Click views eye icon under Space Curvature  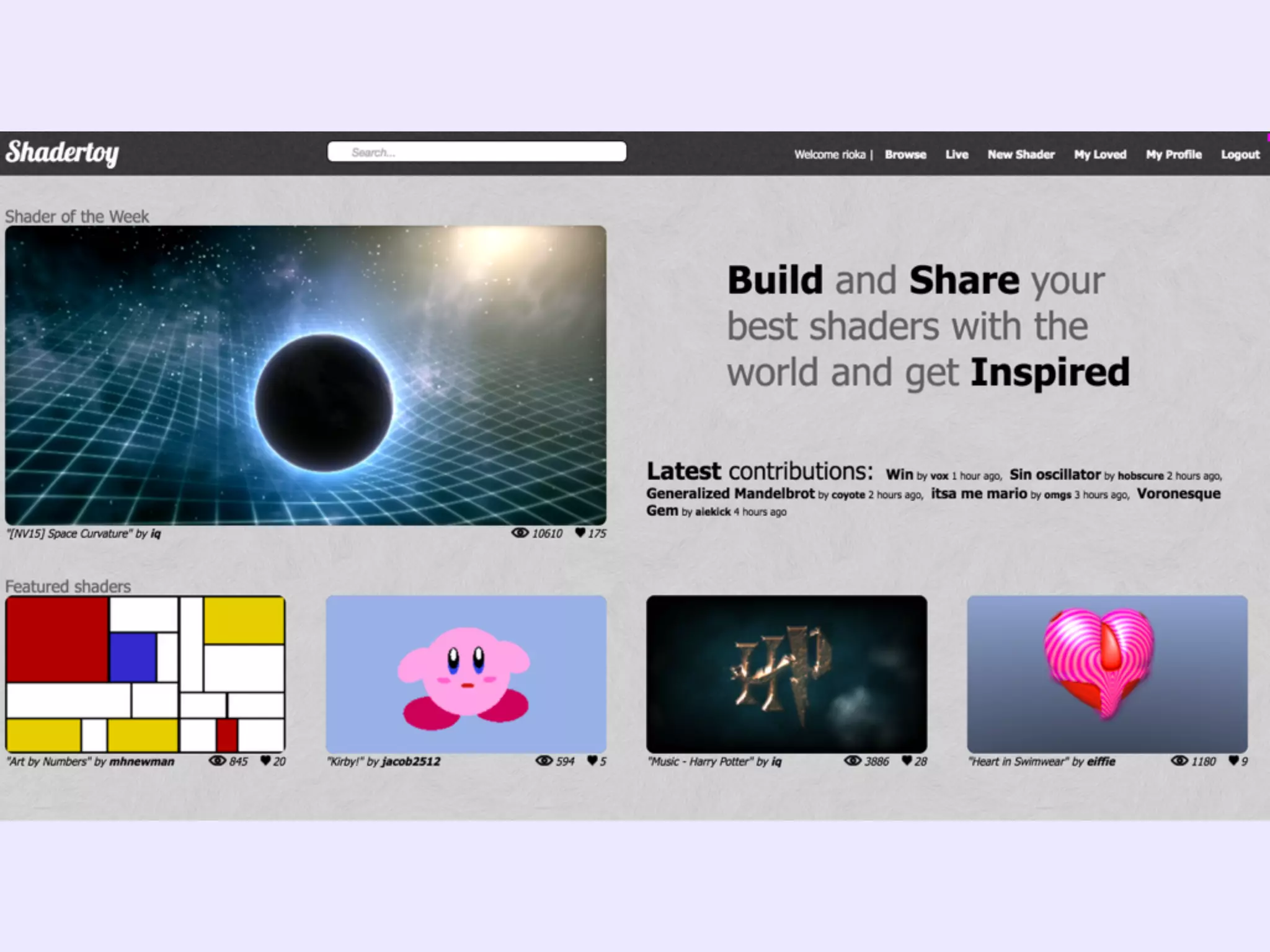pos(520,532)
